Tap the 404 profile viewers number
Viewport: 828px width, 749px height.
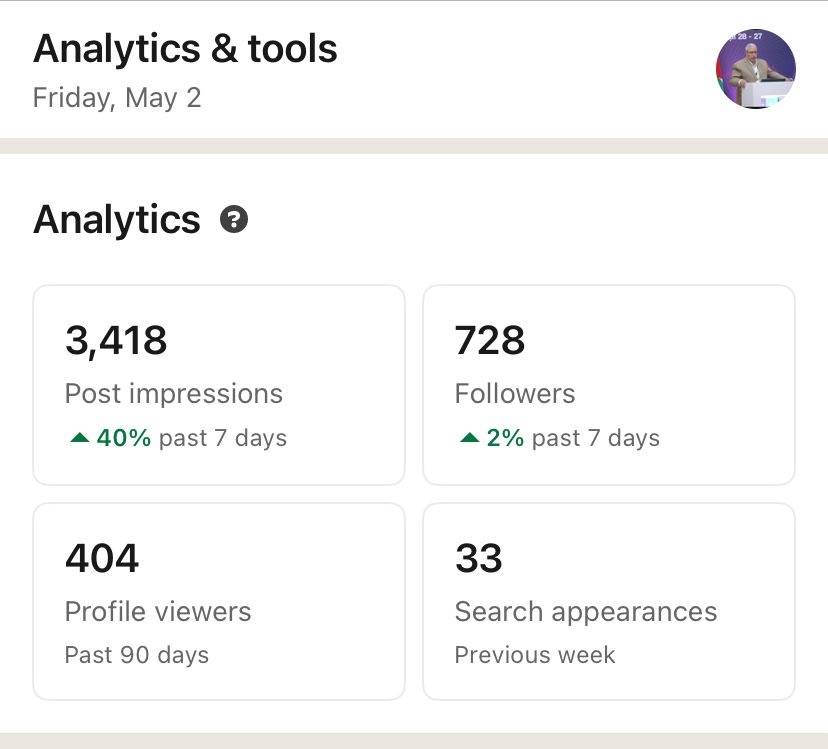pos(102,558)
